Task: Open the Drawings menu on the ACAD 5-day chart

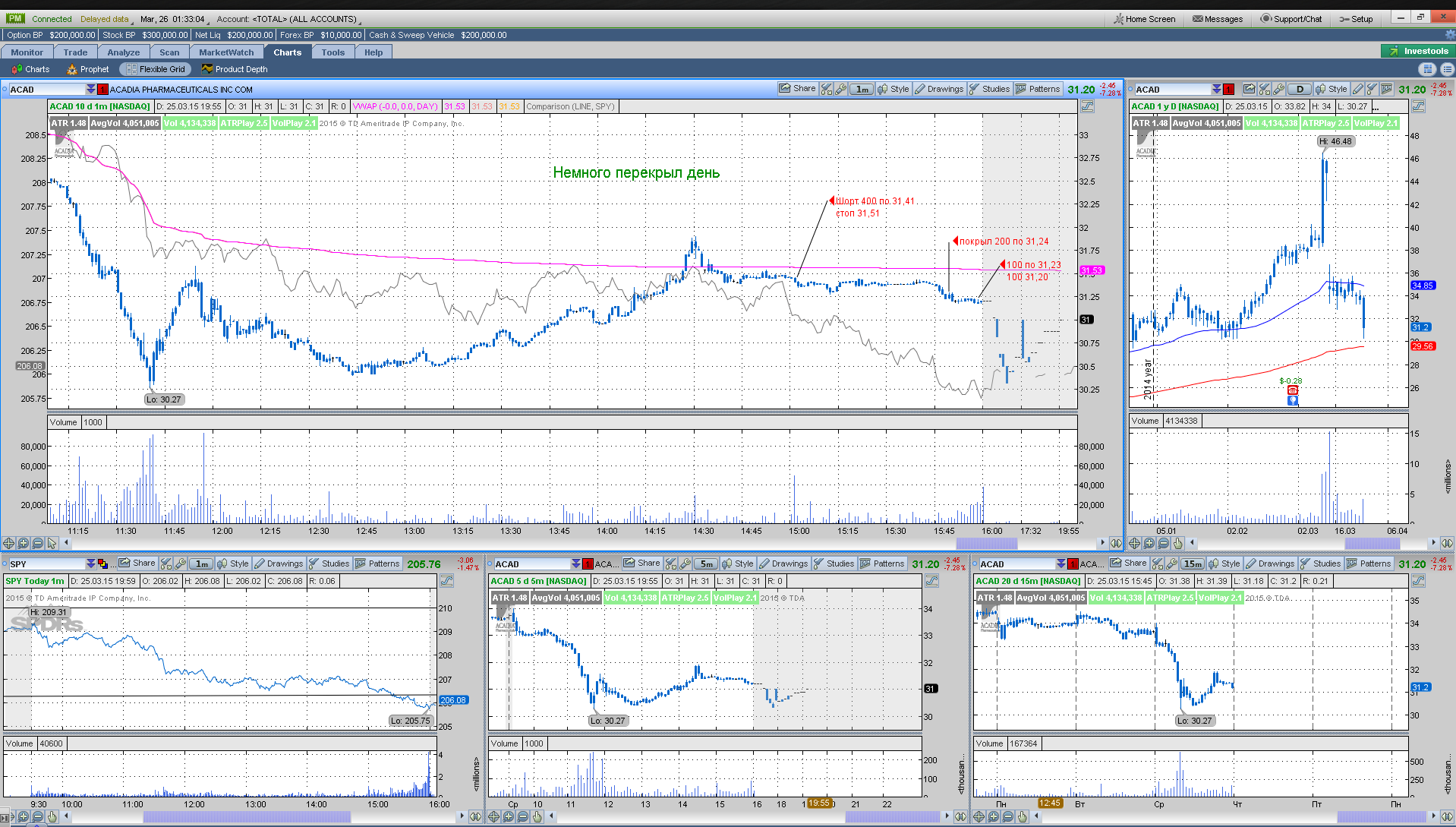Action: click(783, 563)
